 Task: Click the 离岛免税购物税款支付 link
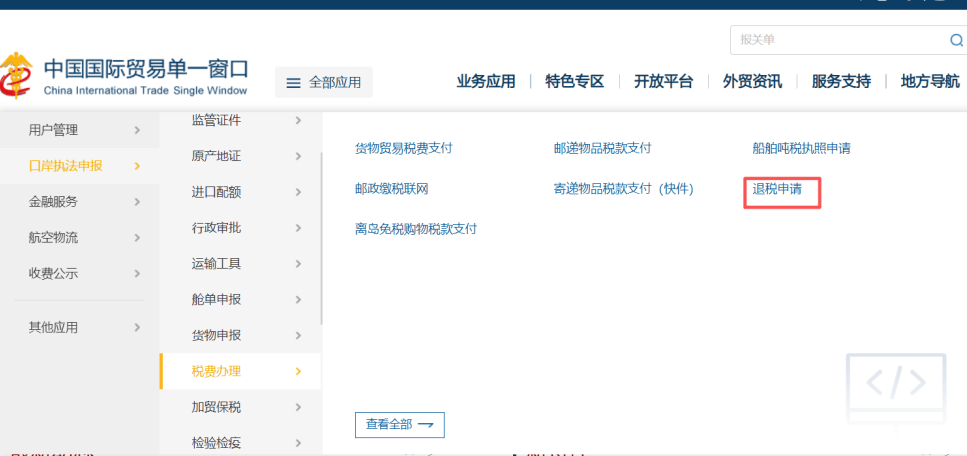(x=416, y=229)
